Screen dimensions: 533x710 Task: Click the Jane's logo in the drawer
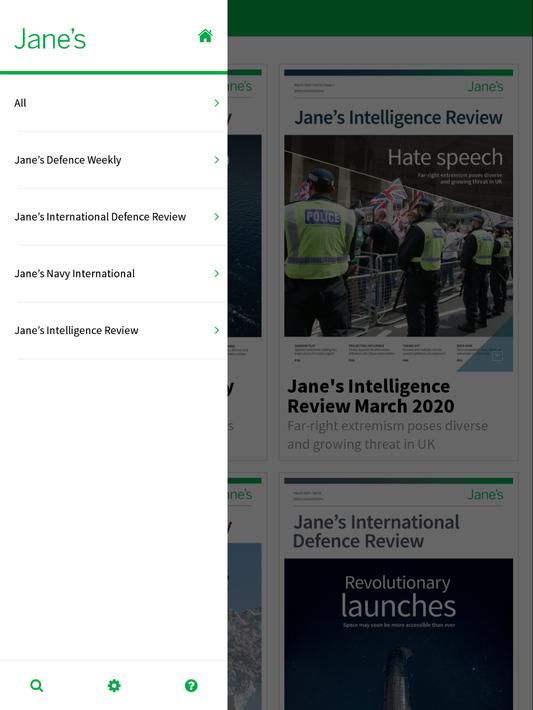pyautogui.click(x=50, y=39)
